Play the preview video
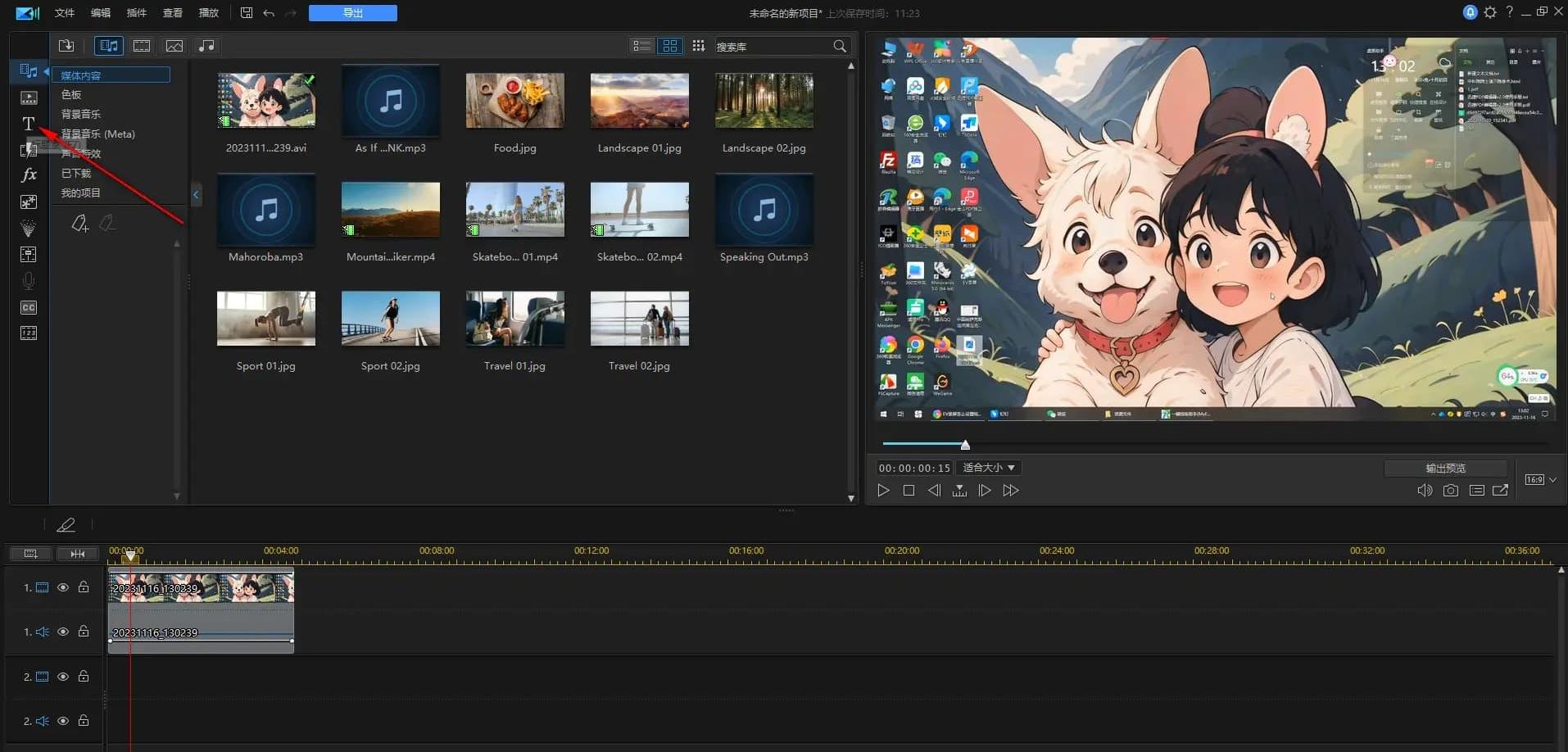 (x=883, y=491)
